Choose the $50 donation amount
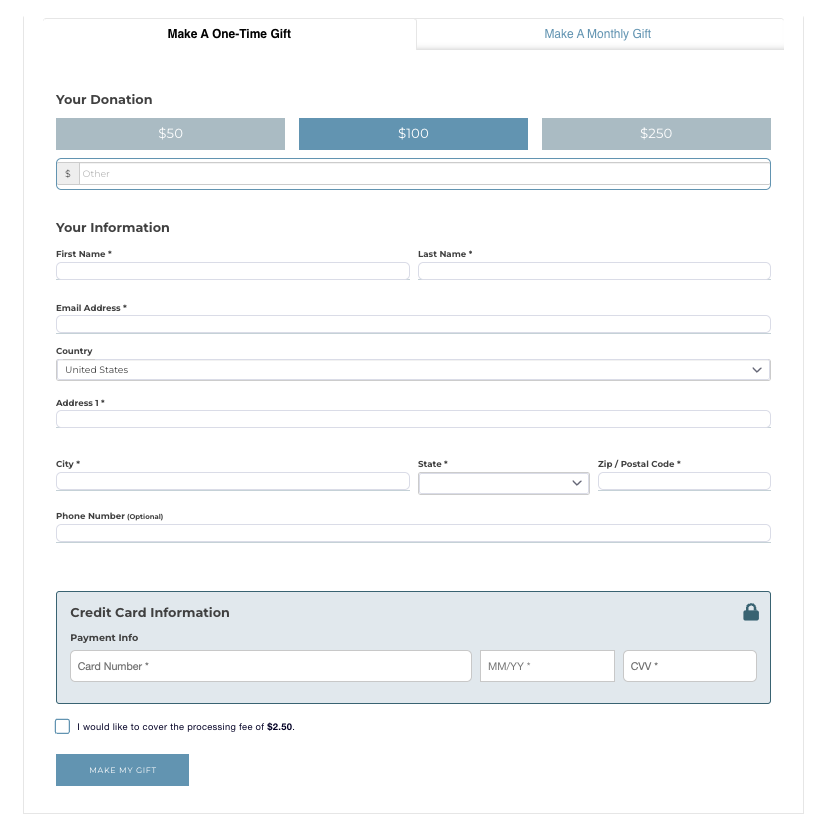 [x=170, y=134]
